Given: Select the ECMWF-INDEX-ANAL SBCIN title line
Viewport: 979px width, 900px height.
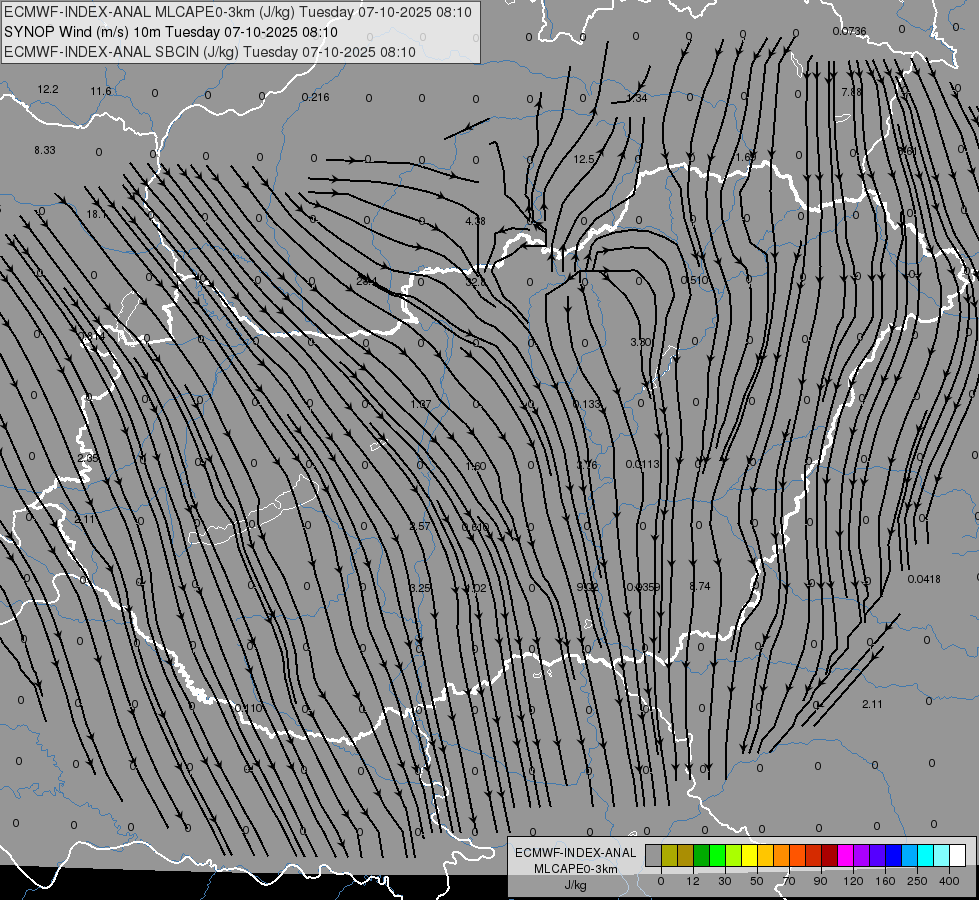Looking at the screenshot, I should [210, 52].
